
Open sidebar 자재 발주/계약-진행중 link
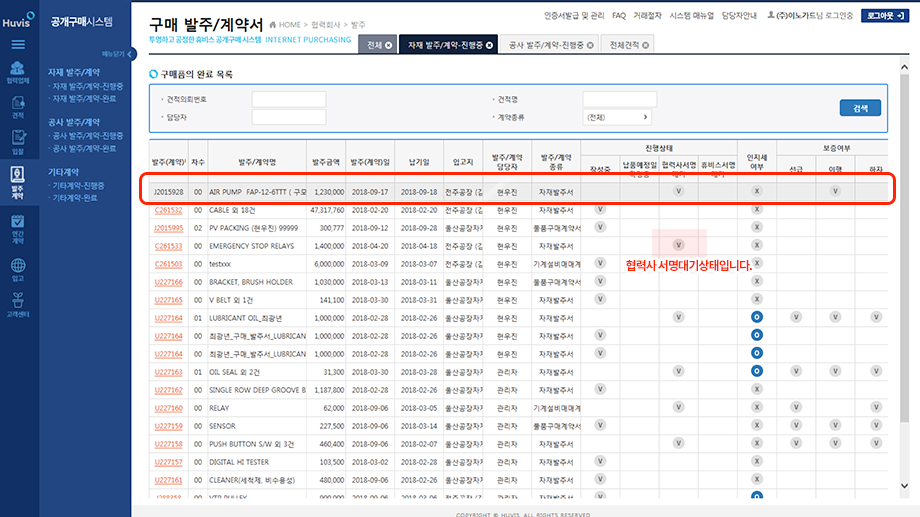(87, 86)
